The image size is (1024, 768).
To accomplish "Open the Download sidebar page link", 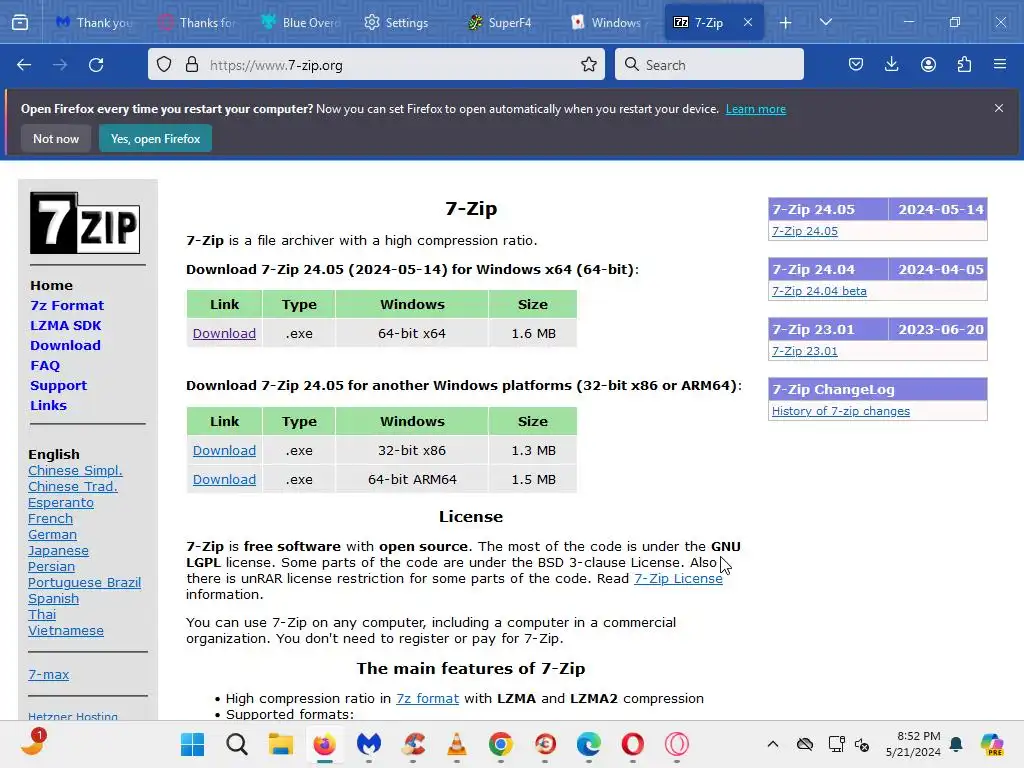I will (65, 345).
